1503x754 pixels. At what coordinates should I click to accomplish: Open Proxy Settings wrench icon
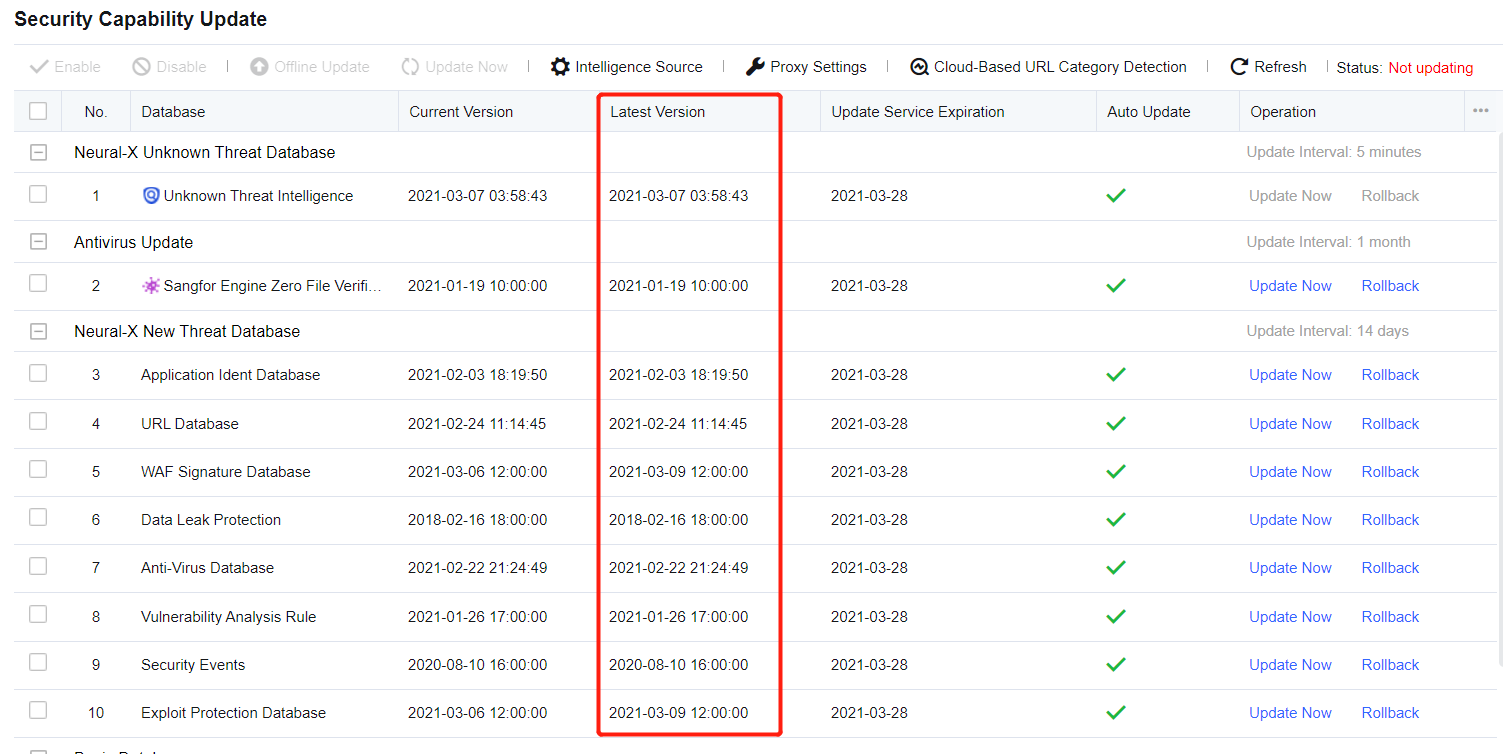click(x=755, y=67)
